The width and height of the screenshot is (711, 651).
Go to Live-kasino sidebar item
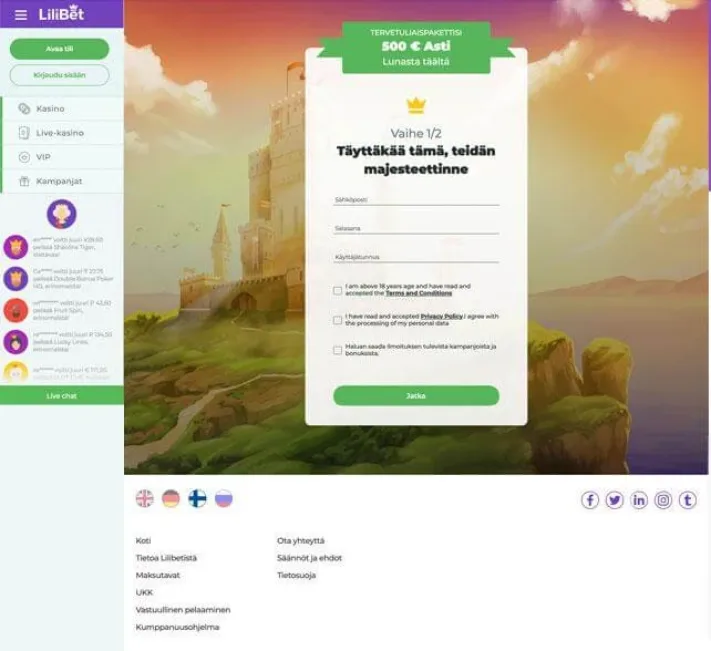(63, 133)
